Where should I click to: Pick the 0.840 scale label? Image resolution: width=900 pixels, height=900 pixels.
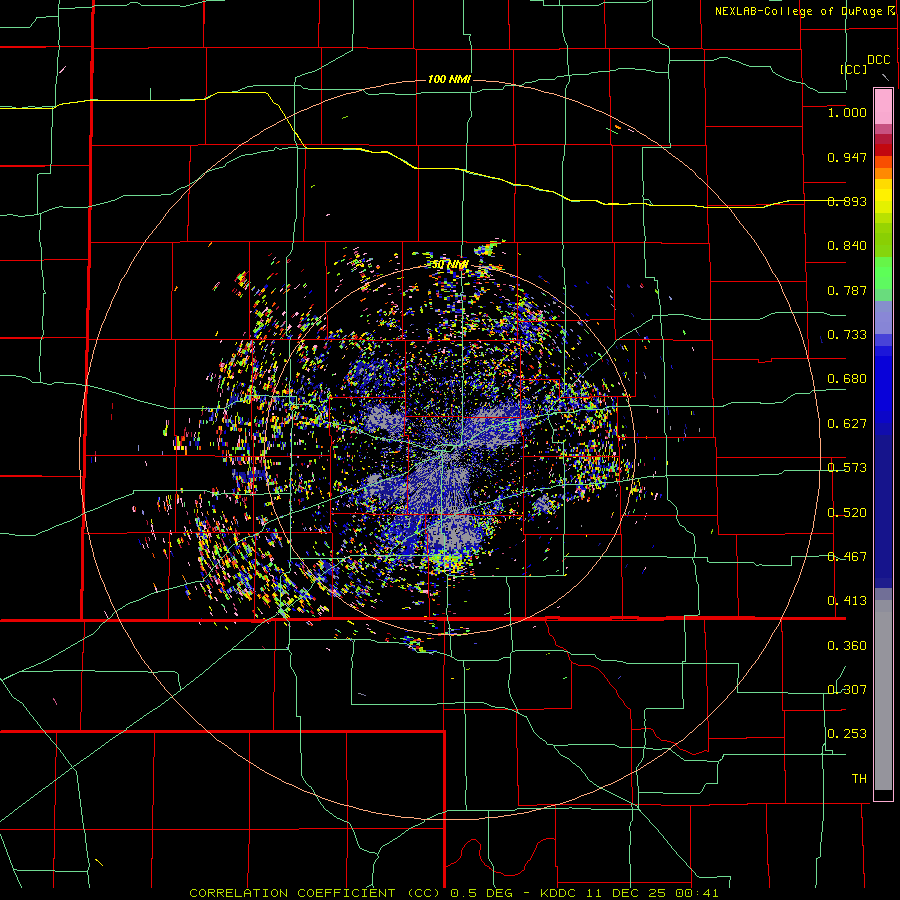(x=847, y=246)
